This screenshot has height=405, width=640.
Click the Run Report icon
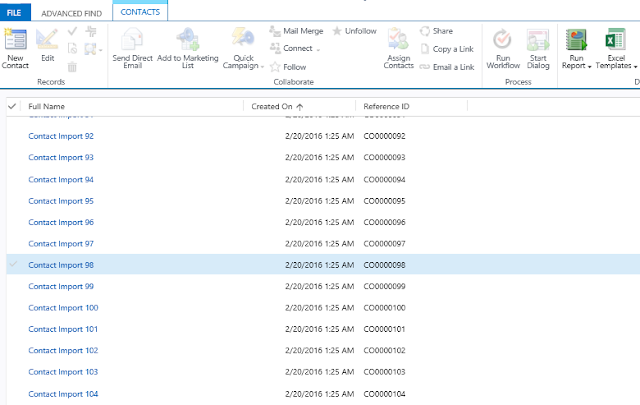click(576, 40)
